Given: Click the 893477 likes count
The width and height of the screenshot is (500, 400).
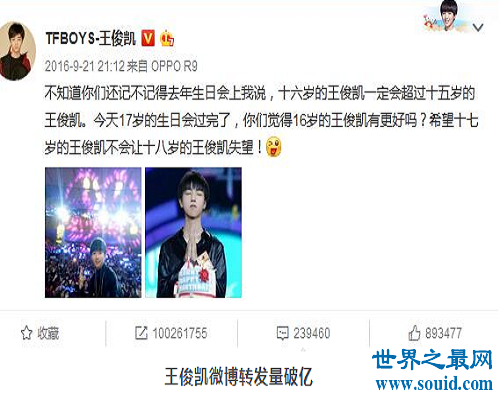Looking at the screenshot, I should point(444,333).
